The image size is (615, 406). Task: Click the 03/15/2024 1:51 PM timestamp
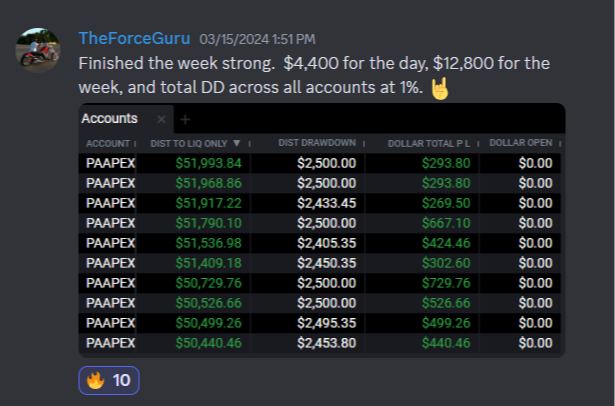[x=257, y=39]
